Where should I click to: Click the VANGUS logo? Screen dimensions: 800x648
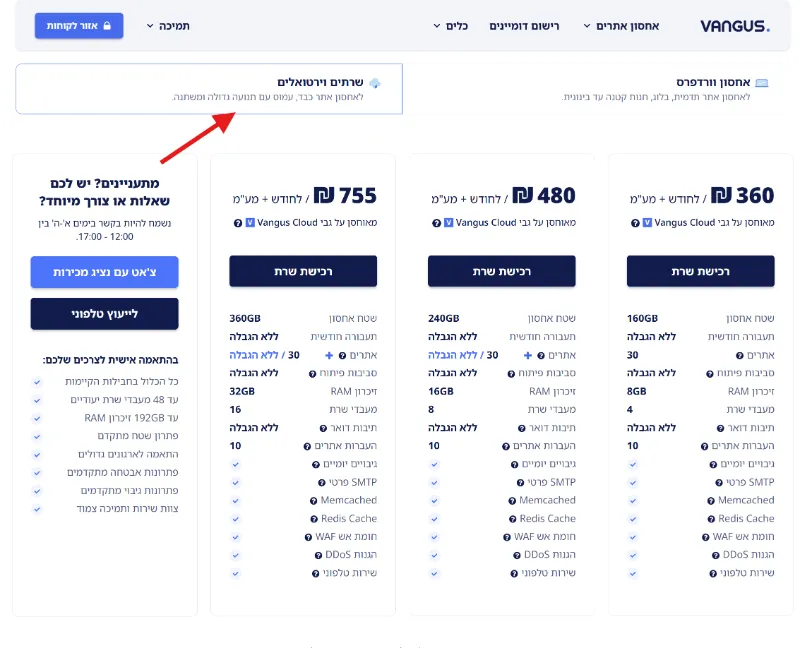tap(735, 26)
